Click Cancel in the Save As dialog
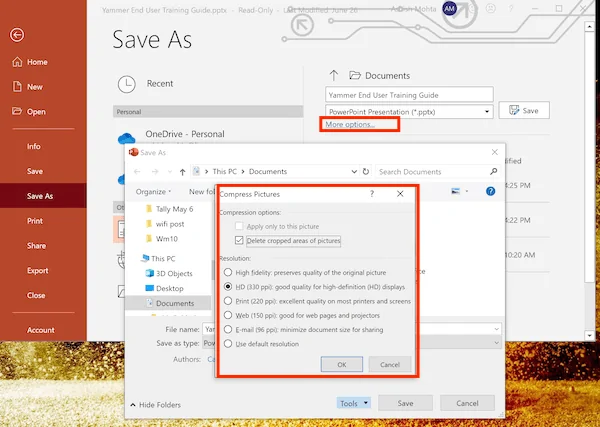The image size is (600, 427). pos(467,403)
